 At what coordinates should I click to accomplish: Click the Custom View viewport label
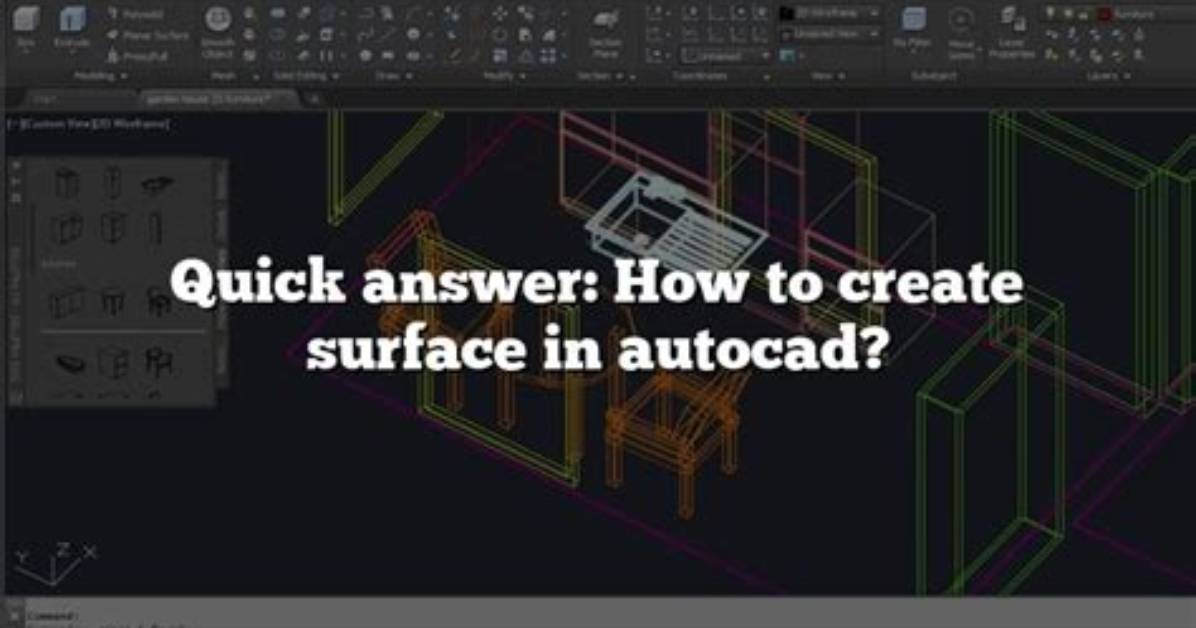tap(54, 124)
